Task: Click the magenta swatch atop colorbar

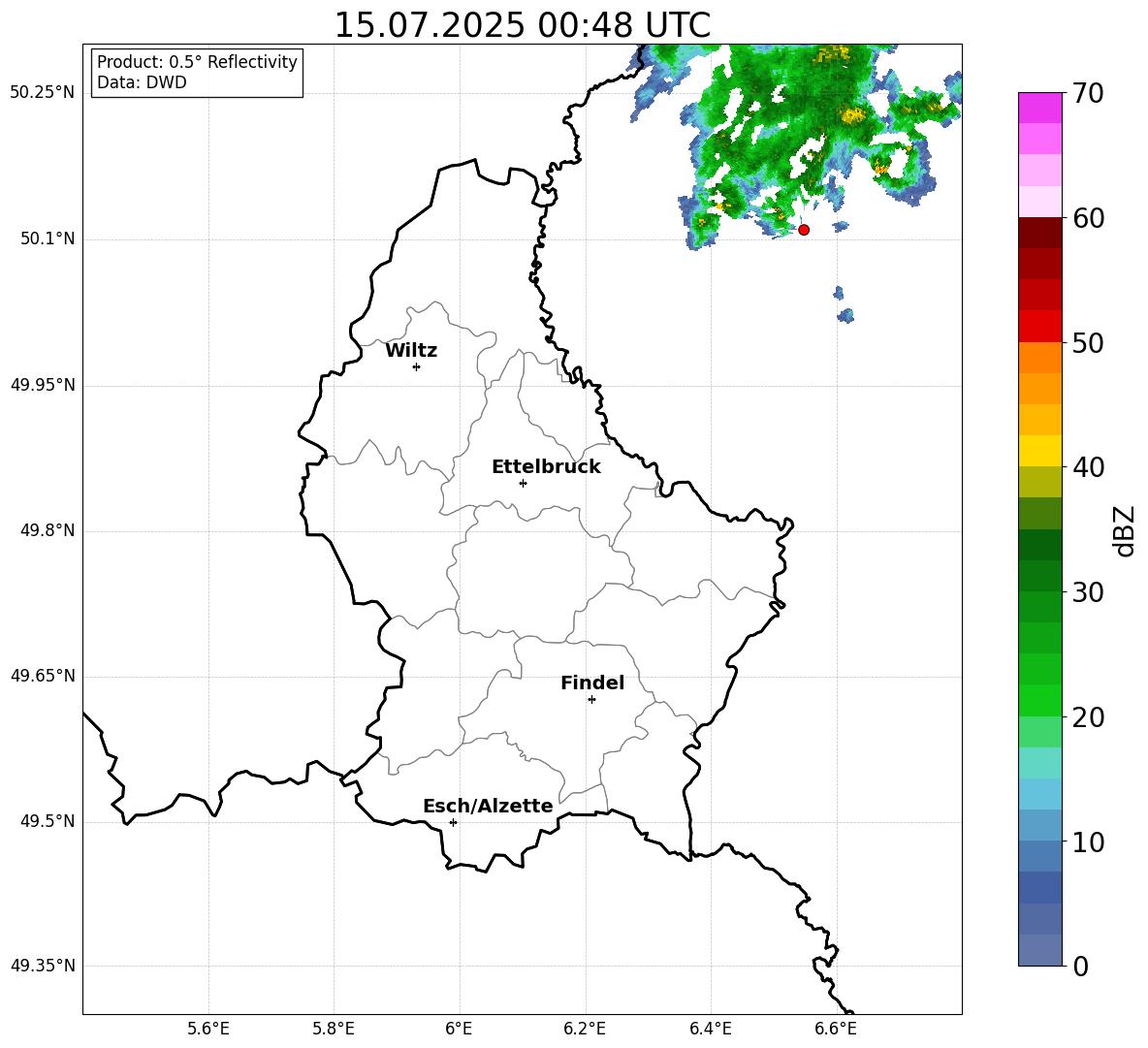Action: pos(1040,108)
